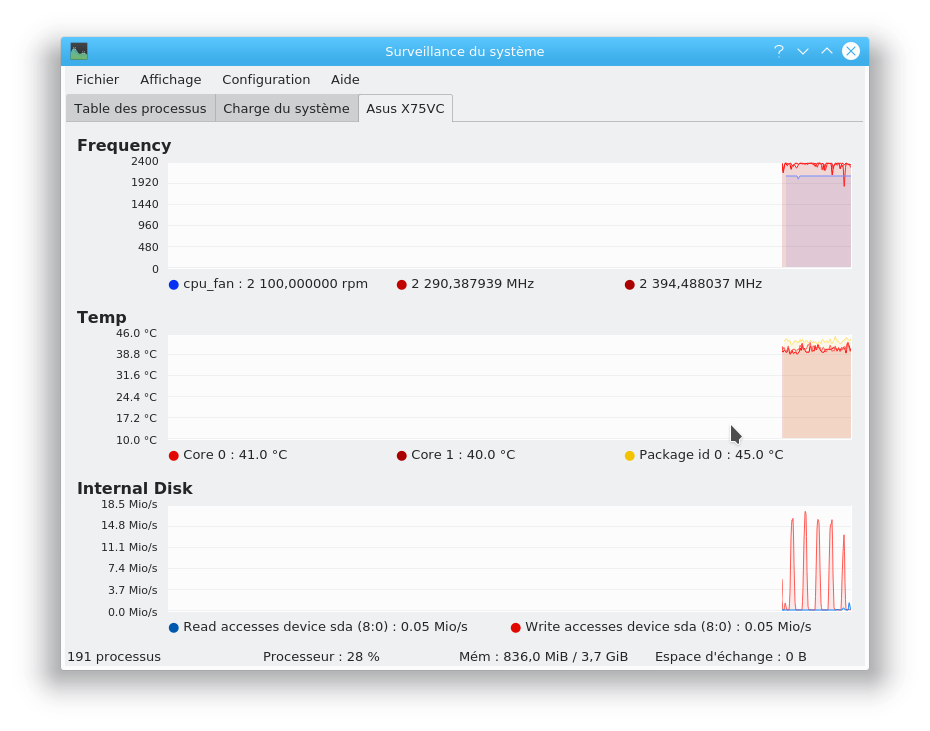Image resolution: width=930 pixels, height=731 pixels.
Task: Click the Core 1 : 40.0 °C label
Action: [463, 455]
